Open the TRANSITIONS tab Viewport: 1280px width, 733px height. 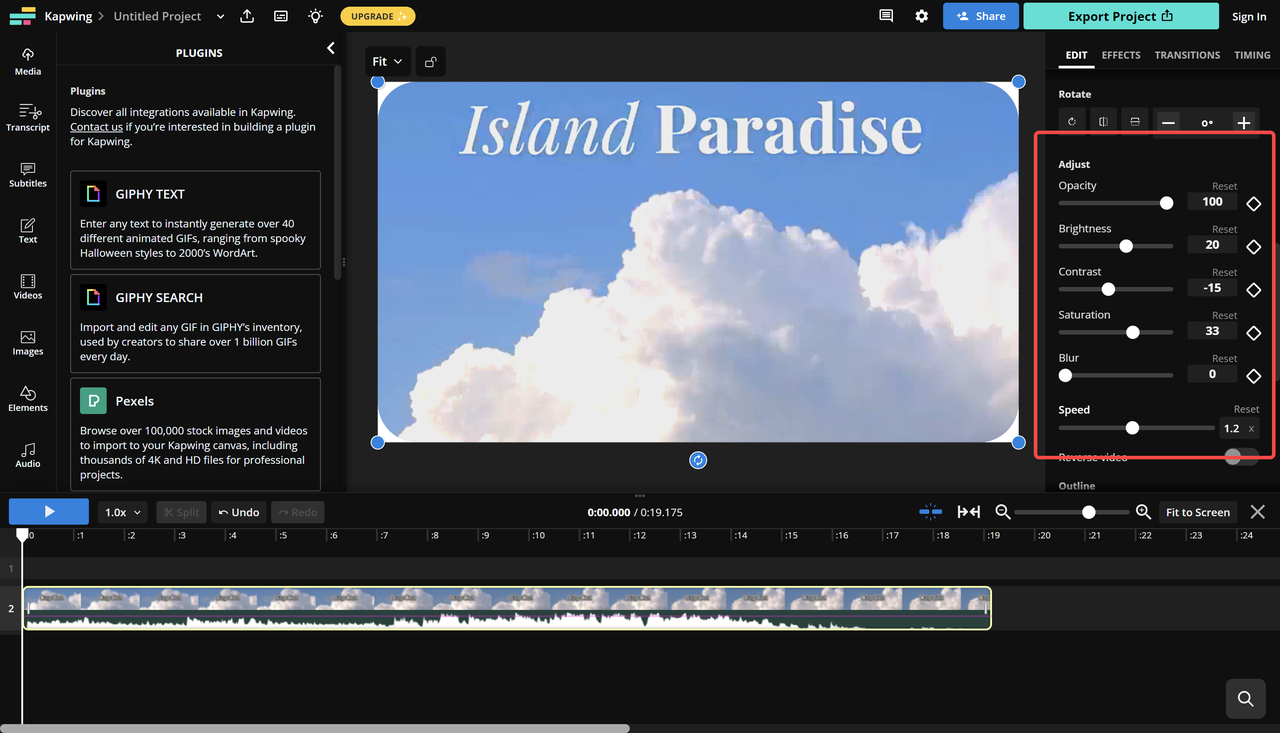tap(1187, 55)
